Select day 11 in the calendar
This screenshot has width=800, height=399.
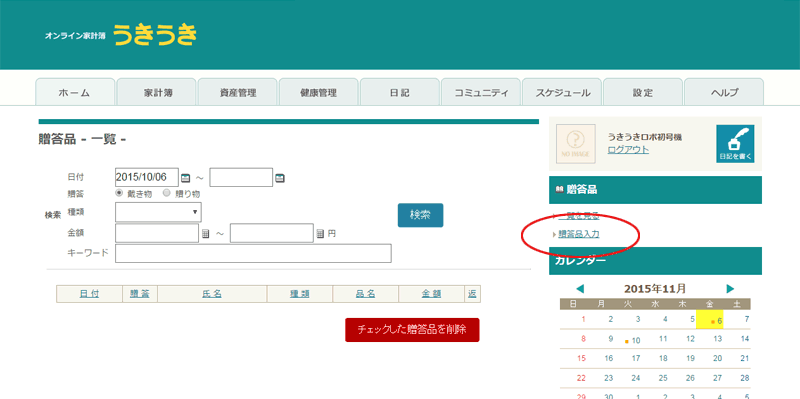[663, 339]
